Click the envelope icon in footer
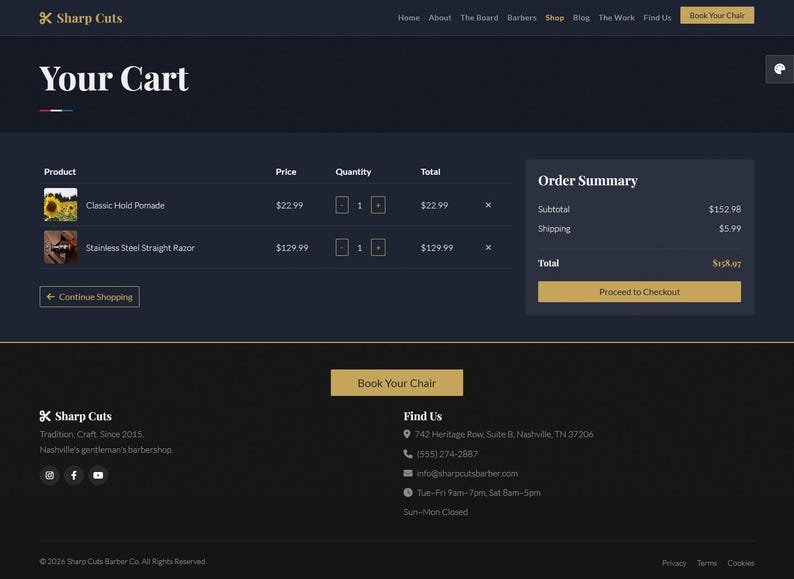The width and height of the screenshot is (794, 579). tap(408, 473)
